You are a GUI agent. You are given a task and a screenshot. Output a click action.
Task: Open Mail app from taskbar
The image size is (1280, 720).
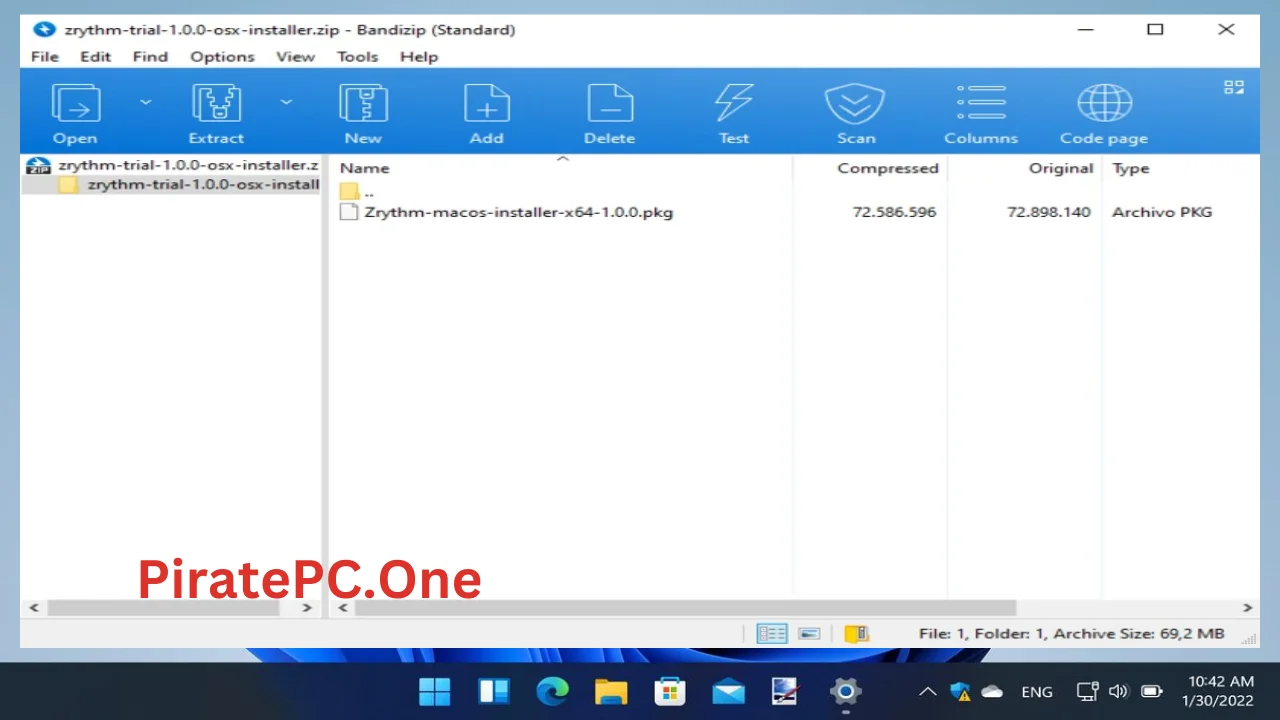[728, 691]
